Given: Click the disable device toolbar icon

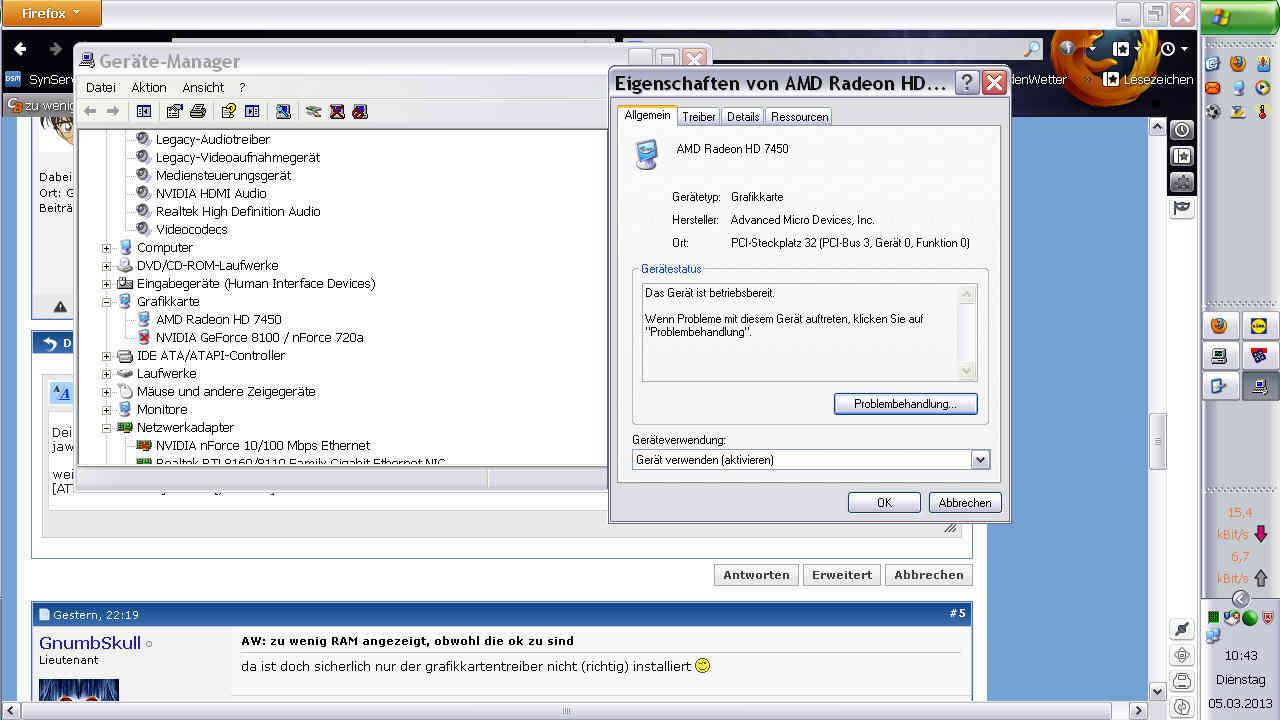Looking at the screenshot, I should (360, 111).
